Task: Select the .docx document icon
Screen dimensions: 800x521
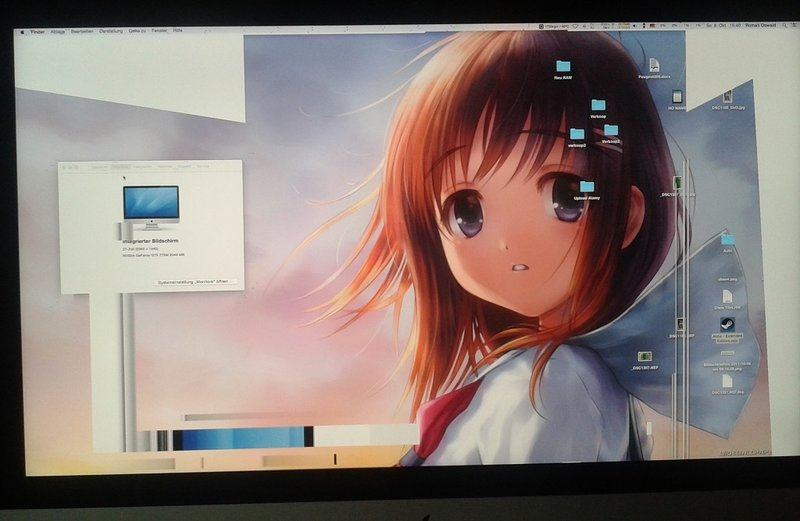Action: 655,65
